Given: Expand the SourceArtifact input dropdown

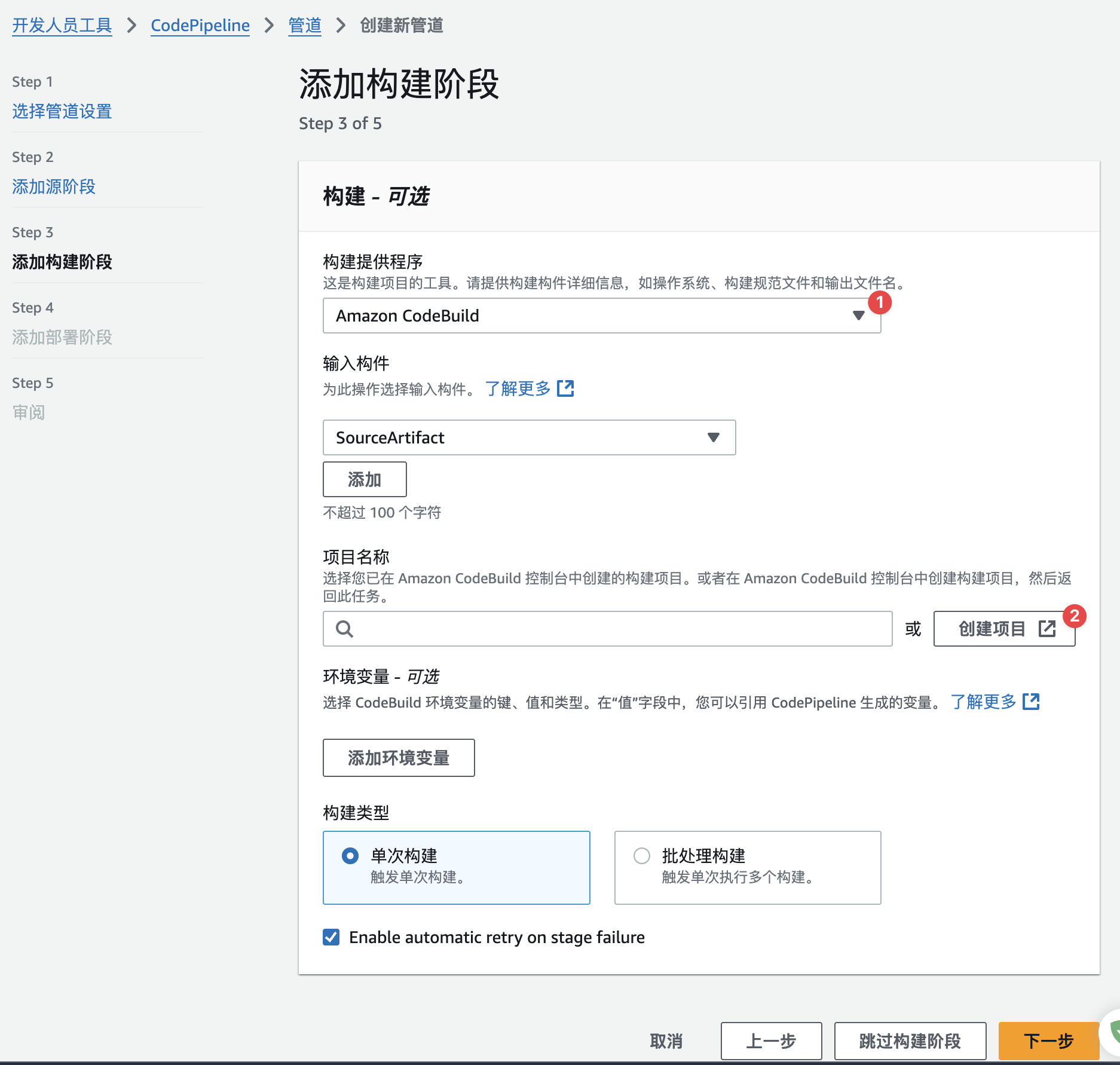Looking at the screenshot, I should point(530,437).
